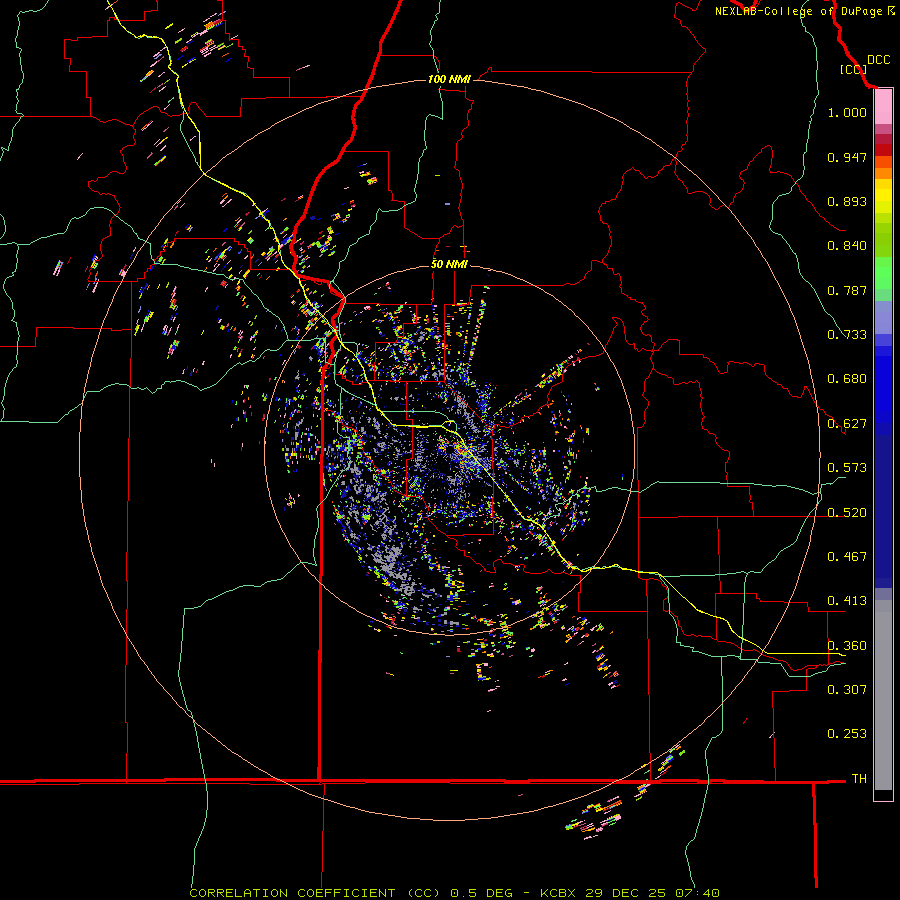Click the DCC legend title
Image resolution: width=900 pixels, height=900 pixels.
(878, 60)
